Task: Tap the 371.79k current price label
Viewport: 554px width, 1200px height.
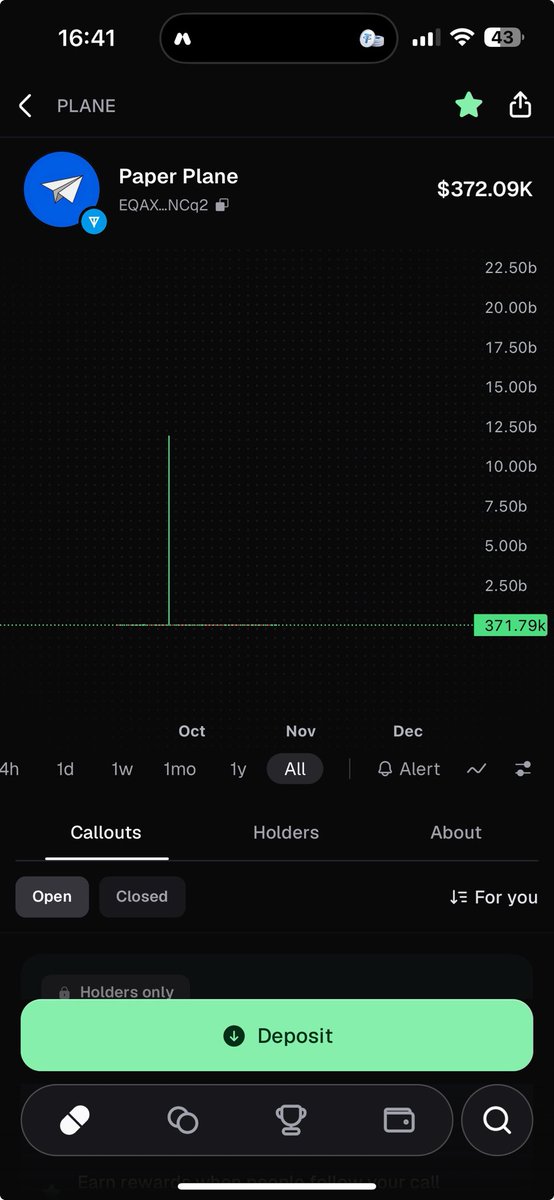Action: point(511,625)
